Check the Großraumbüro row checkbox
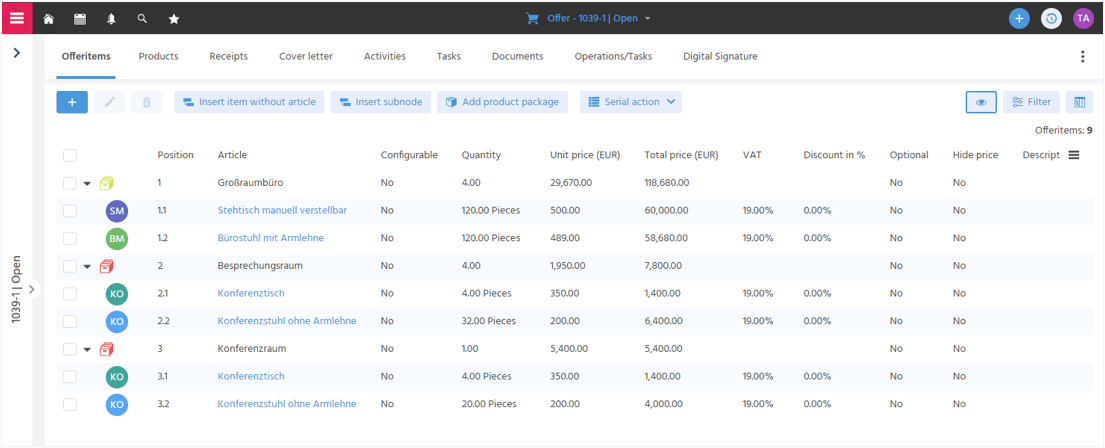This screenshot has height=448, width=1105. tap(70, 183)
